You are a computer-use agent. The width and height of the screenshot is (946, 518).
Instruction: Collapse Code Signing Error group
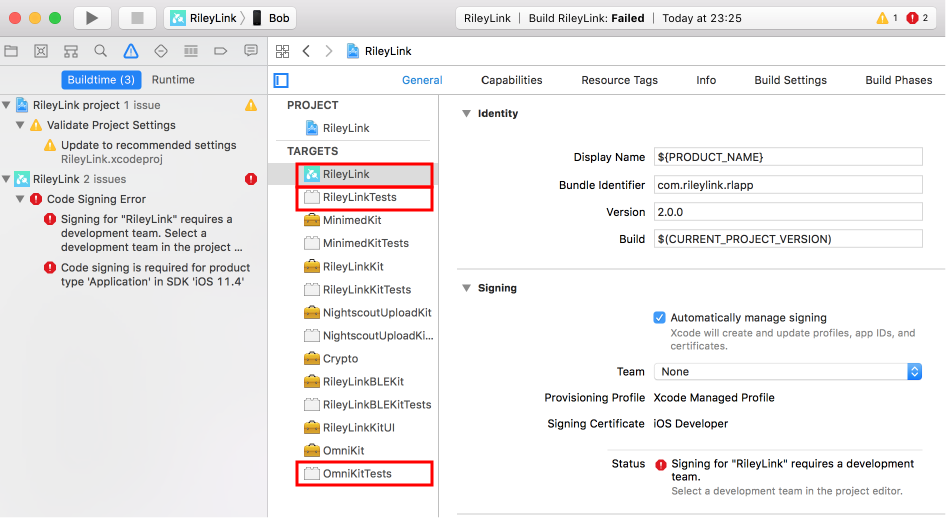20,199
